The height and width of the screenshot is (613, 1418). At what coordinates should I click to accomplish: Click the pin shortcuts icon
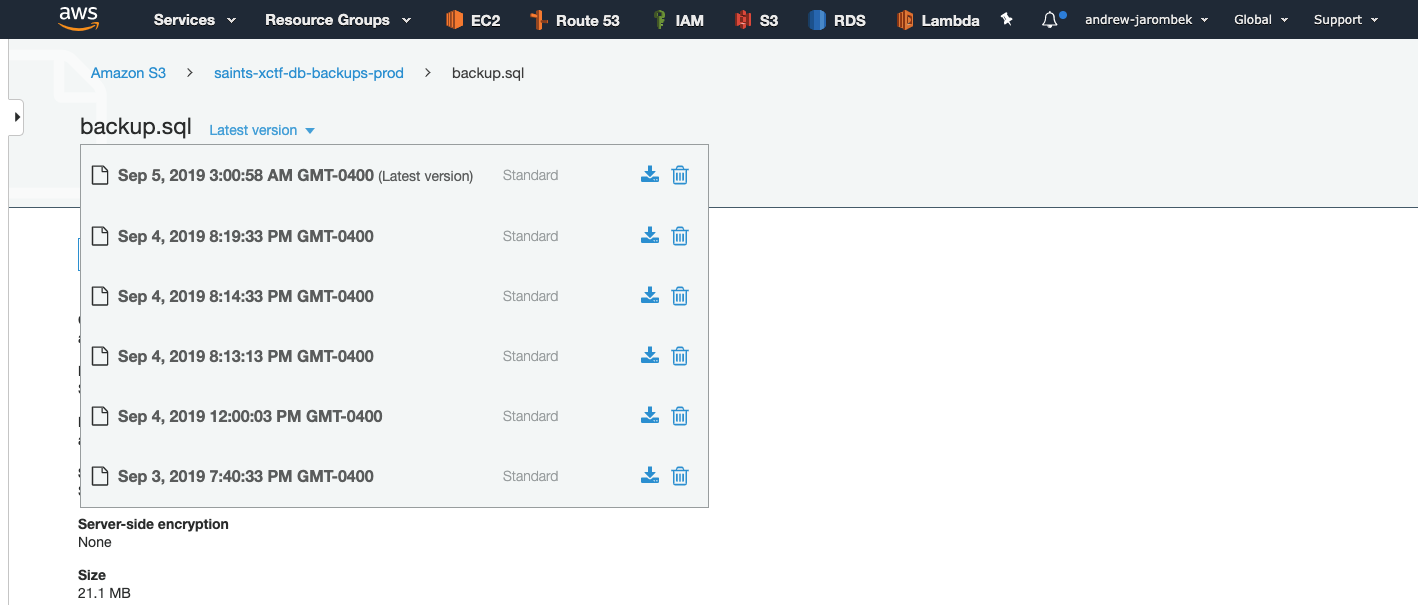click(1007, 19)
